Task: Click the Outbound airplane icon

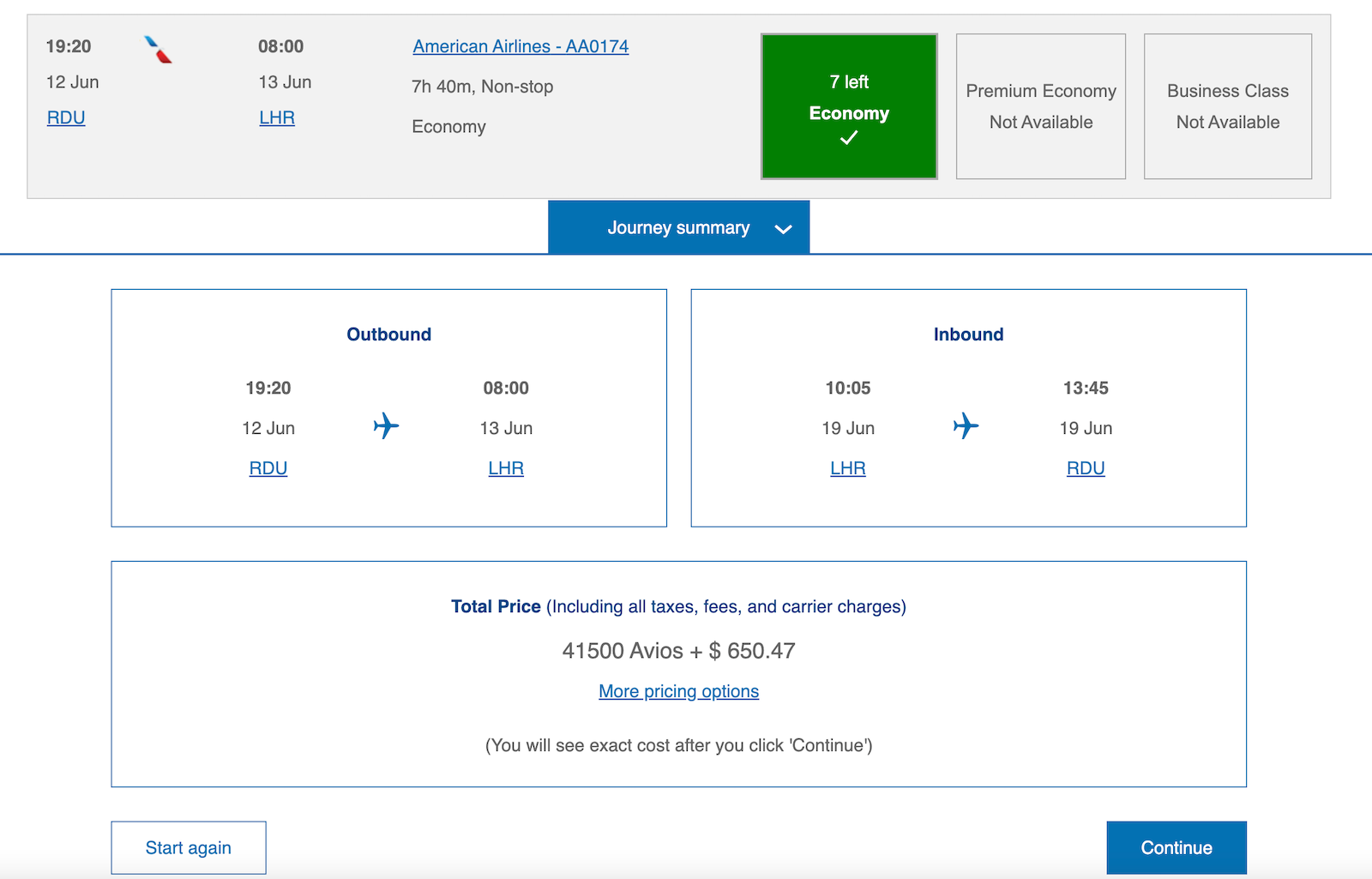Action: (x=387, y=425)
